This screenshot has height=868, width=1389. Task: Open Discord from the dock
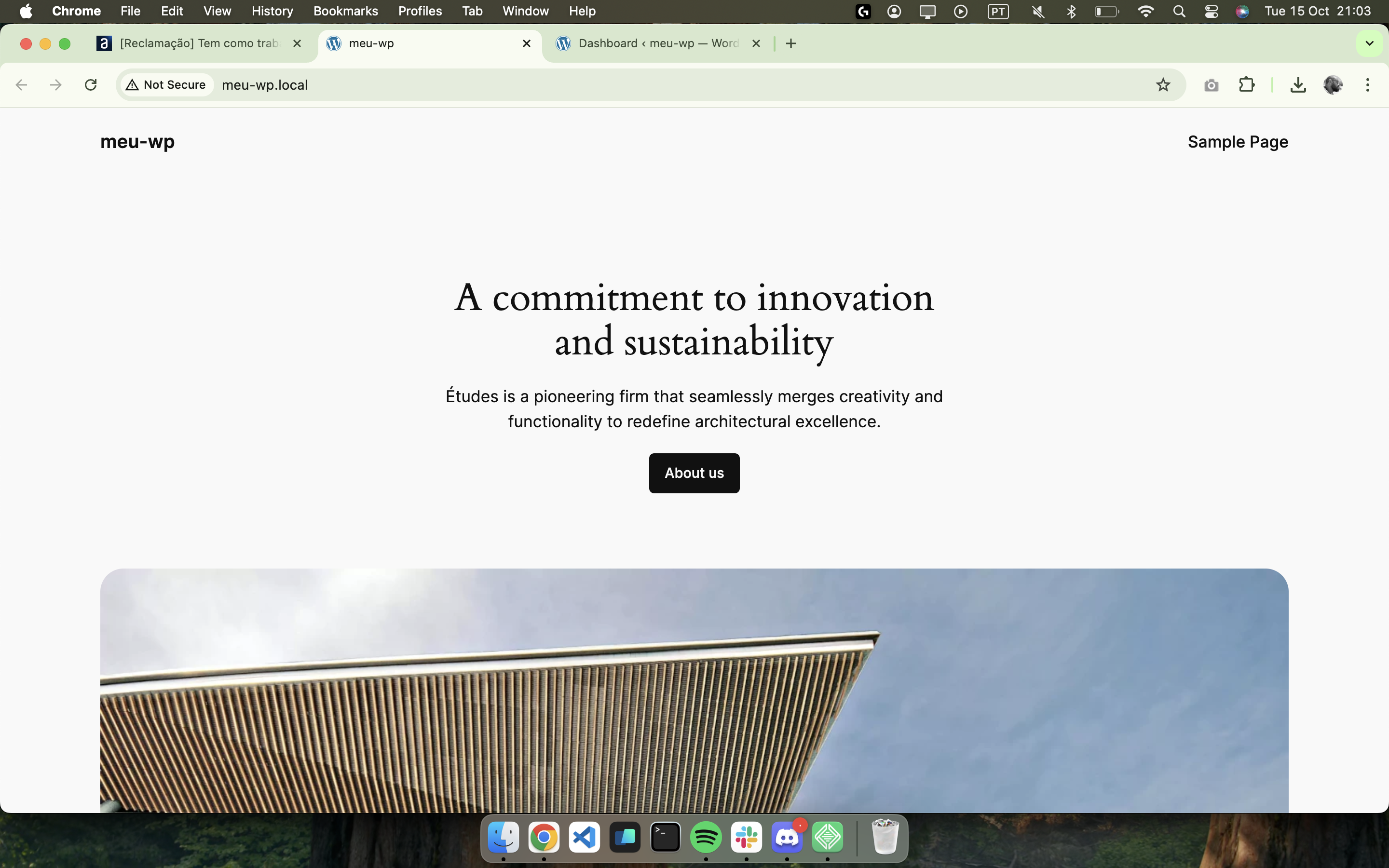pos(787,838)
